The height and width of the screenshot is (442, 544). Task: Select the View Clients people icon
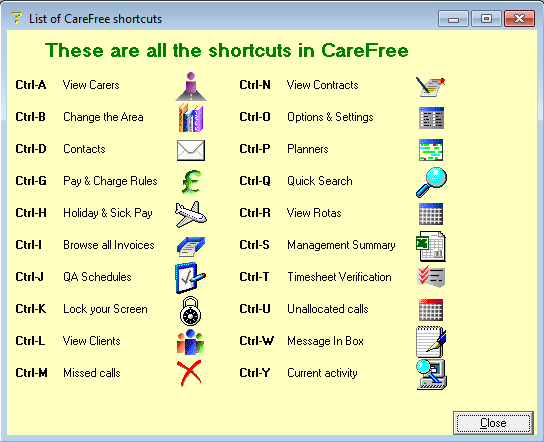tap(190, 342)
